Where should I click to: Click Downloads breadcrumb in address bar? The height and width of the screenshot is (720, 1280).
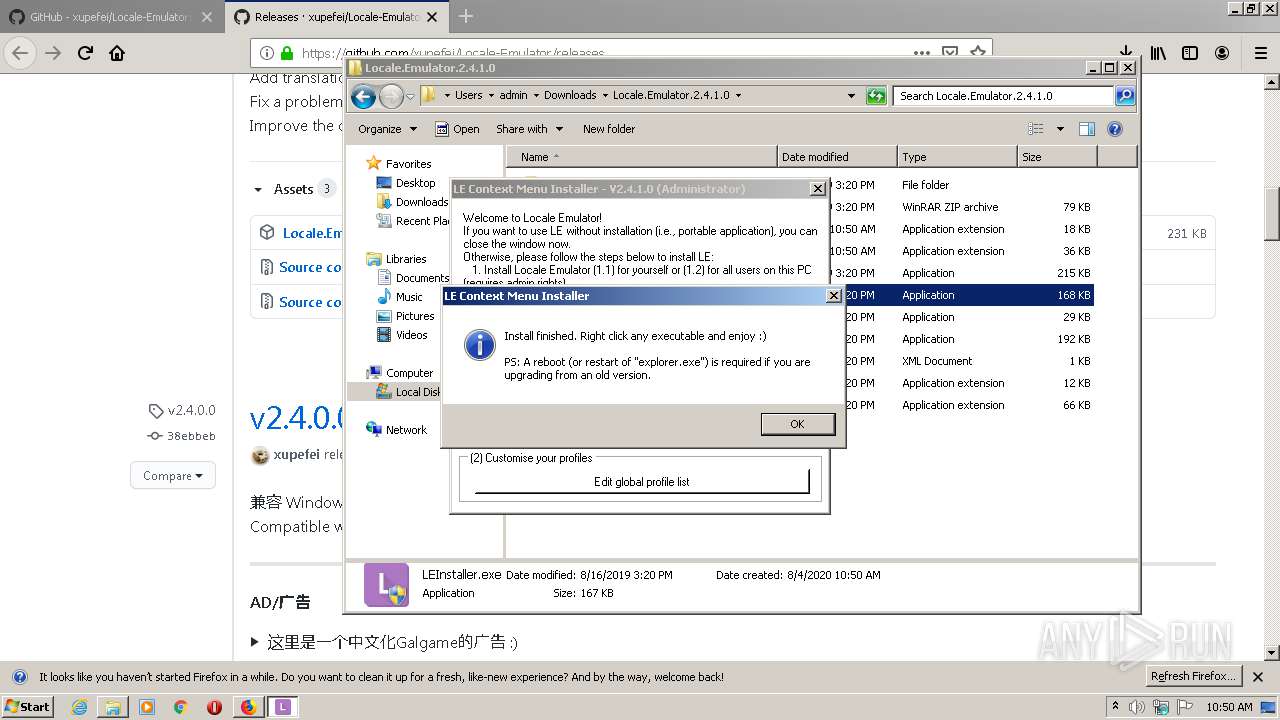pos(570,96)
